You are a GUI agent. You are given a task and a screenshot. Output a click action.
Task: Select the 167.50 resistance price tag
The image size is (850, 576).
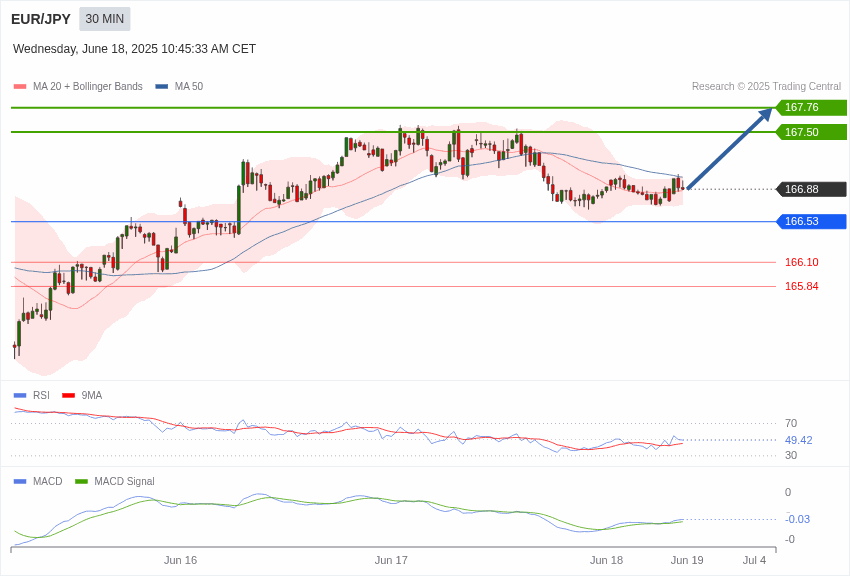click(x=811, y=132)
